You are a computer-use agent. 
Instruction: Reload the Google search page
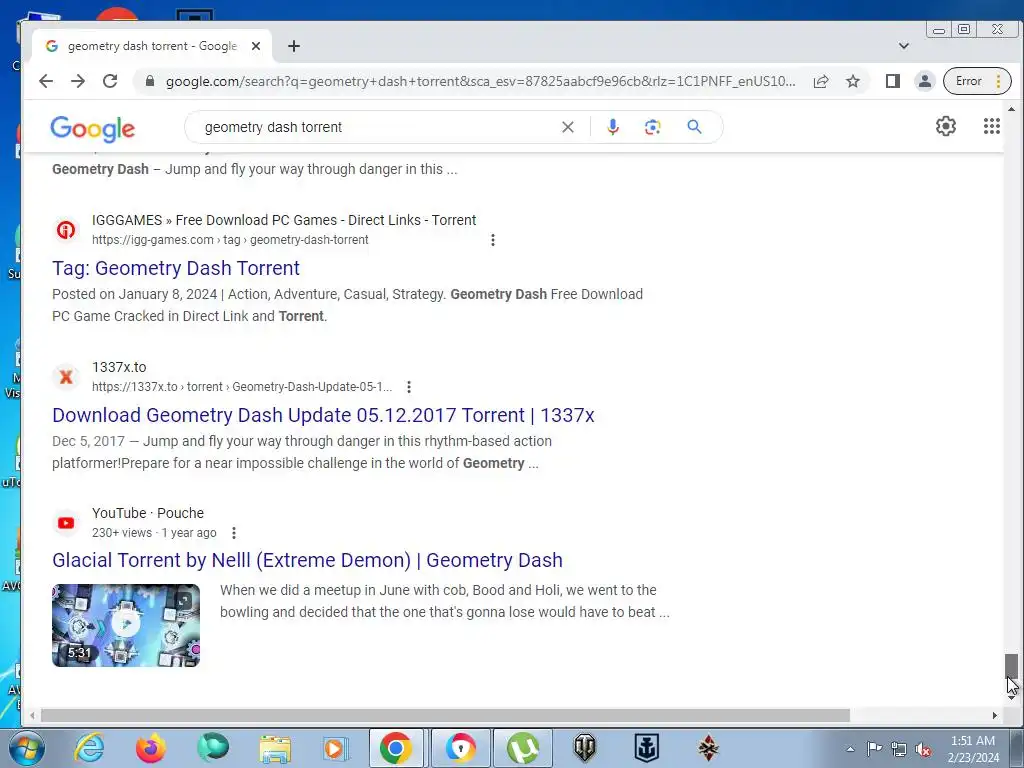coord(110,81)
